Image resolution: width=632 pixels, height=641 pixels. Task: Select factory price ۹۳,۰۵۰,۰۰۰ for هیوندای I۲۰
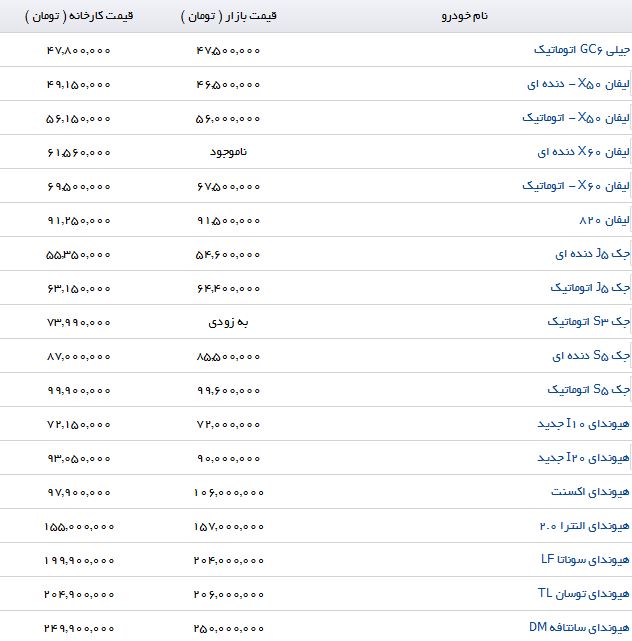pyautogui.click(x=78, y=459)
